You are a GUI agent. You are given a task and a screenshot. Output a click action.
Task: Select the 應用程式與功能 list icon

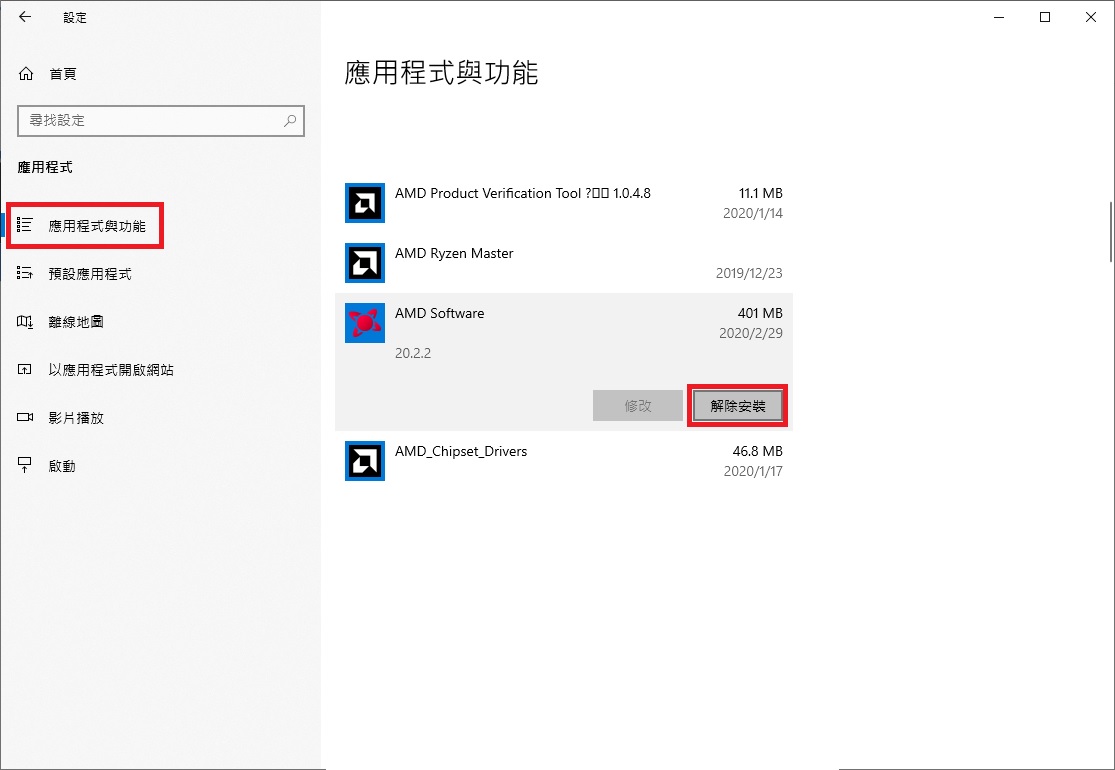click(25, 225)
